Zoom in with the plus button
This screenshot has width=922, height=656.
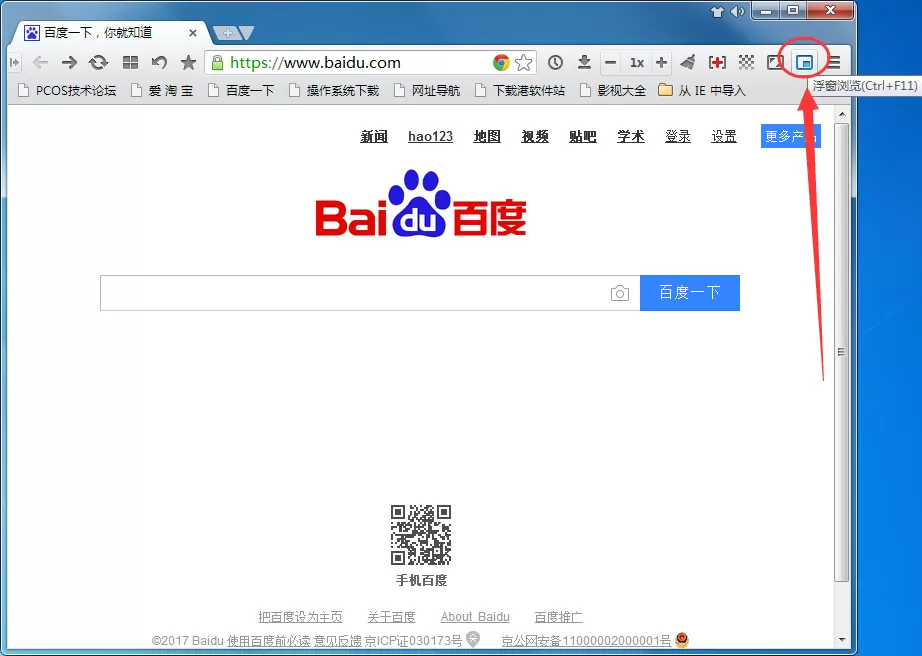point(662,62)
